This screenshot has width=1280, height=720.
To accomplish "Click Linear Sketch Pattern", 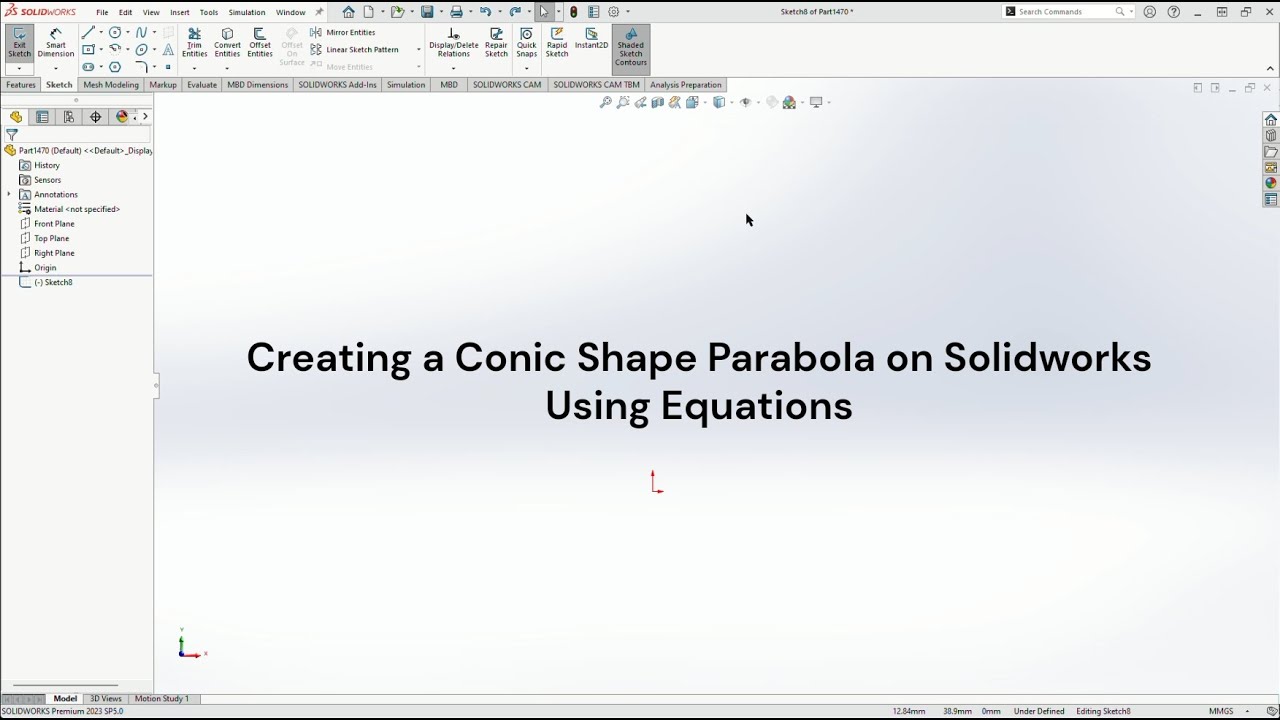I will pos(354,49).
